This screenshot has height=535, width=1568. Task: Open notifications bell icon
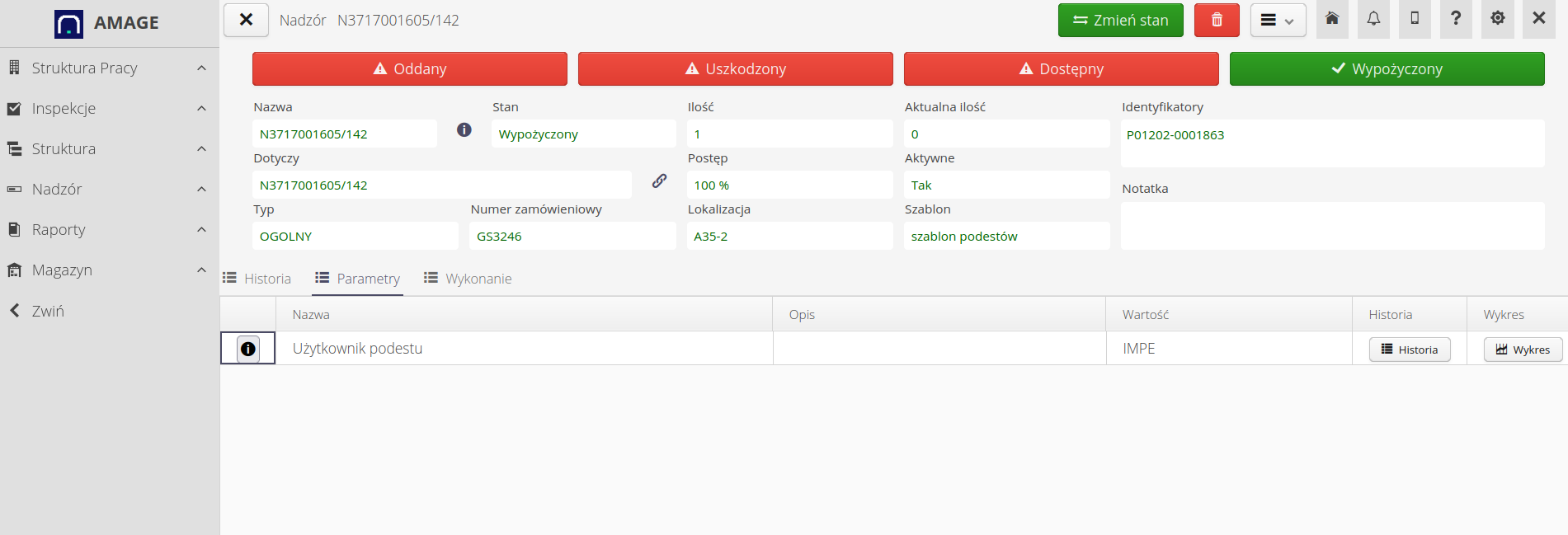(x=1373, y=19)
